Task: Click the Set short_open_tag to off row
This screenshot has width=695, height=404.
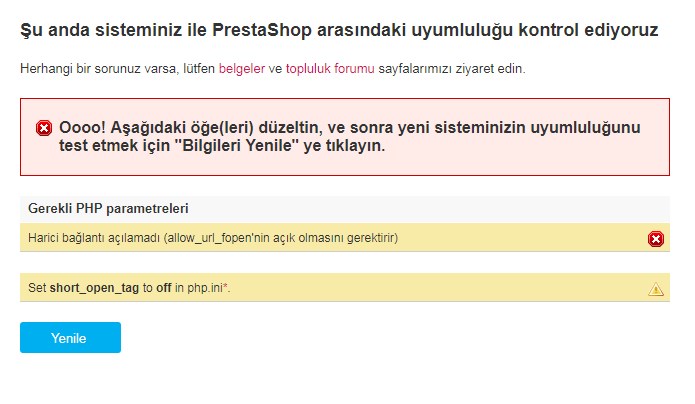Action: 345,288
